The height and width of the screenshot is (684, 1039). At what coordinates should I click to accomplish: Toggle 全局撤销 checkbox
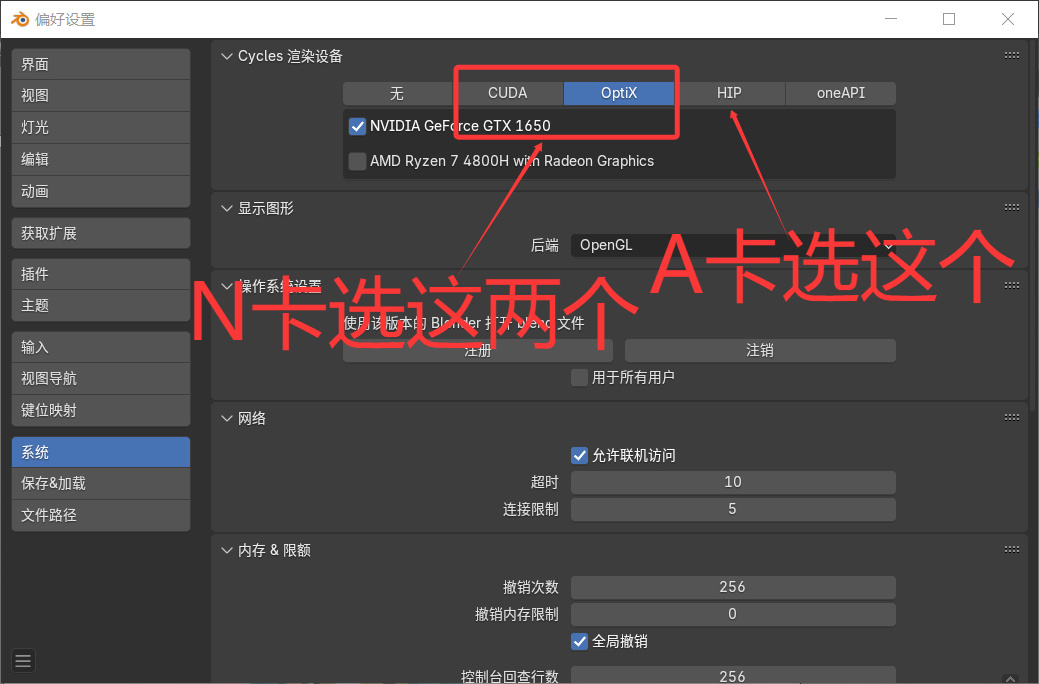tap(579, 642)
